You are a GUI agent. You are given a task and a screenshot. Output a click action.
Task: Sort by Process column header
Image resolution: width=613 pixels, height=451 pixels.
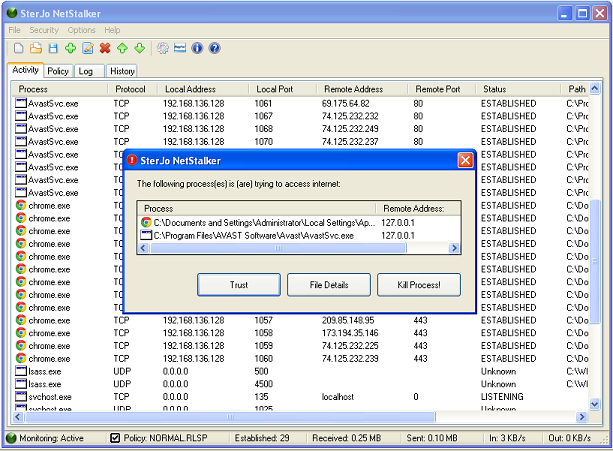[59, 89]
